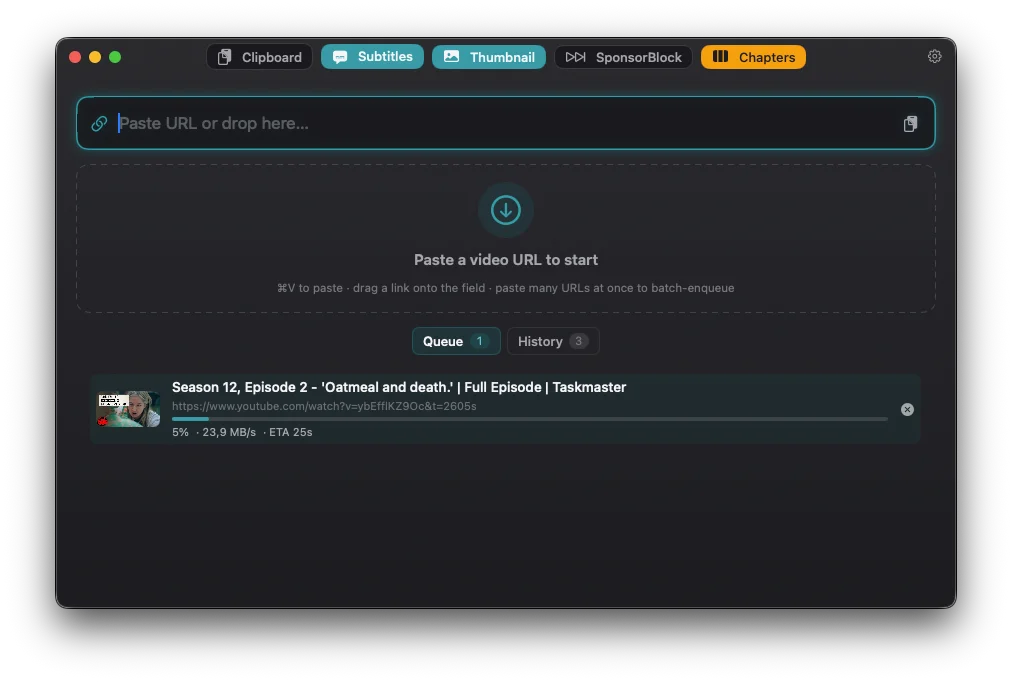This screenshot has height=682, width=1012.
Task: Click the ⌘V to paste hint text
Action: pos(505,288)
